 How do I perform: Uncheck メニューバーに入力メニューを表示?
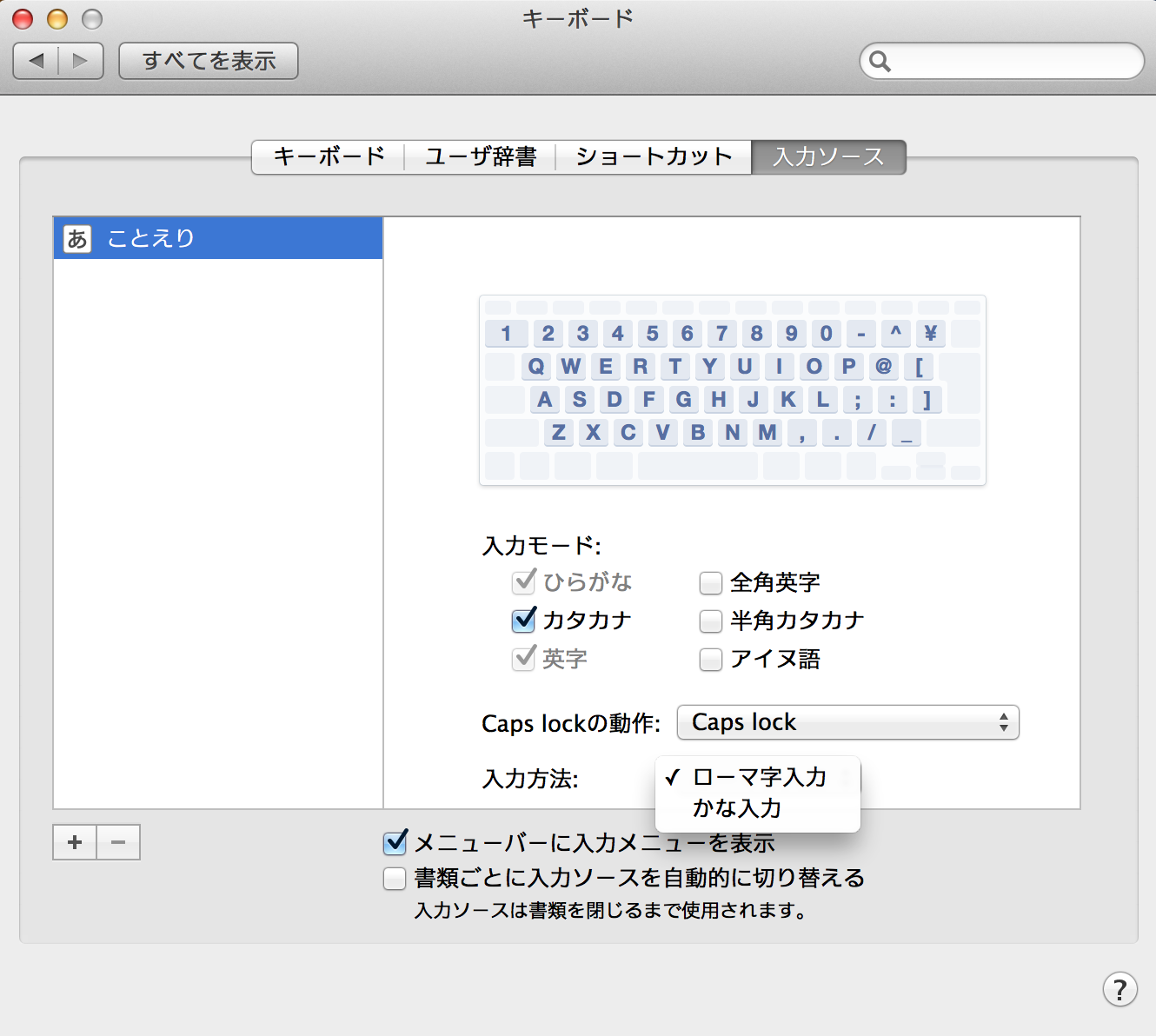[x=395, y=842]
